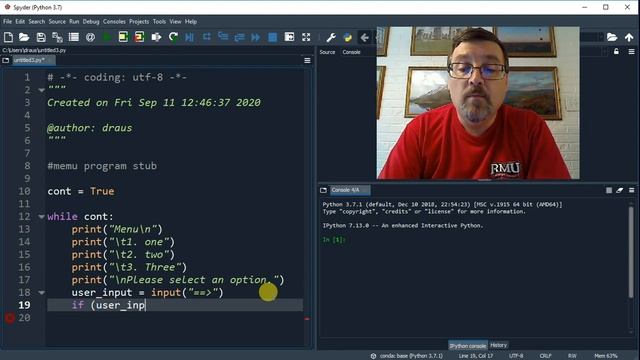Viewport: 640px width, 360px height.
Task: Toggle the Help pane lock icon
Action: pyautogui.click(x=616, y=51)
